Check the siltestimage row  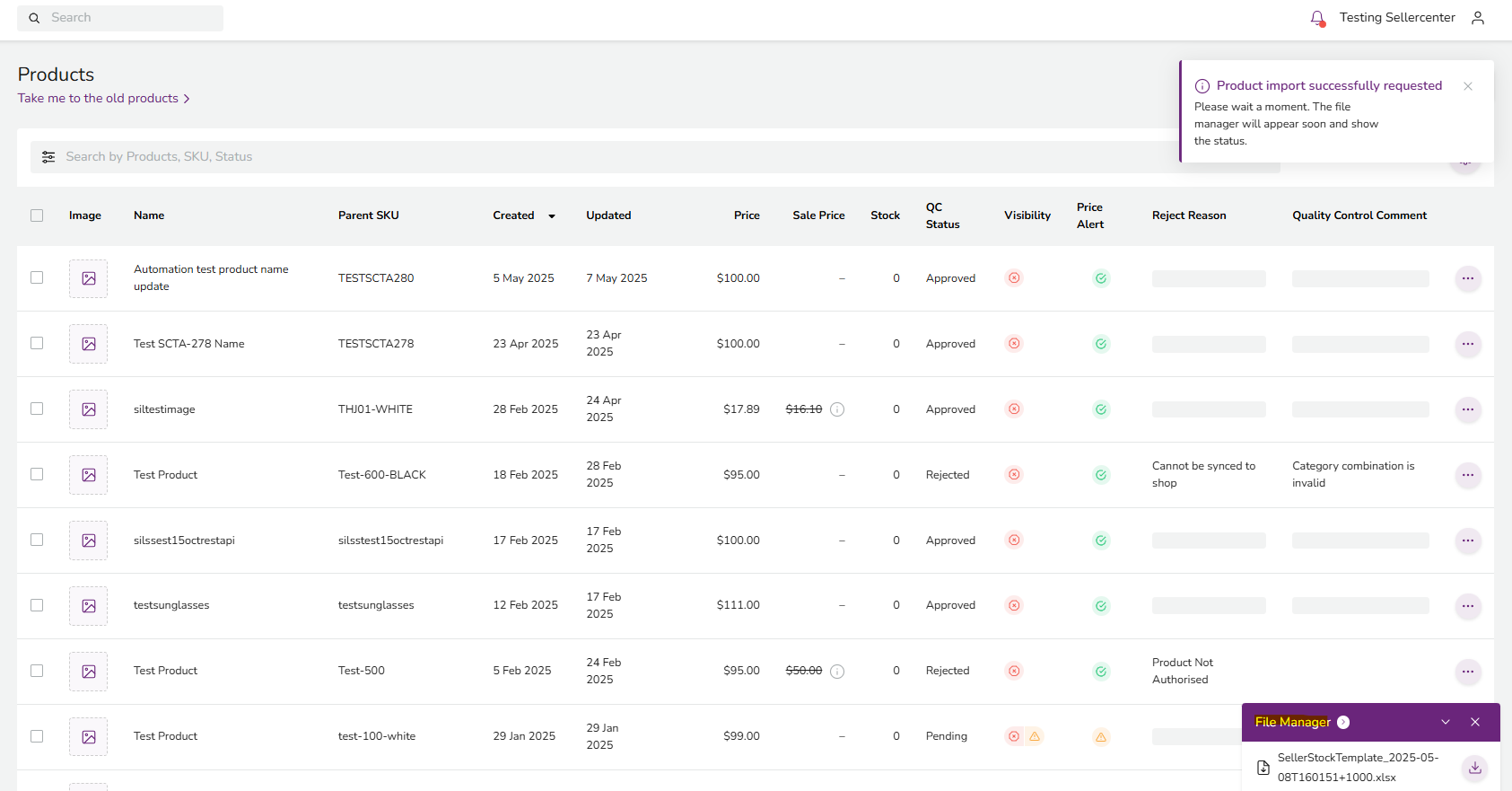(x=37, y=409)
